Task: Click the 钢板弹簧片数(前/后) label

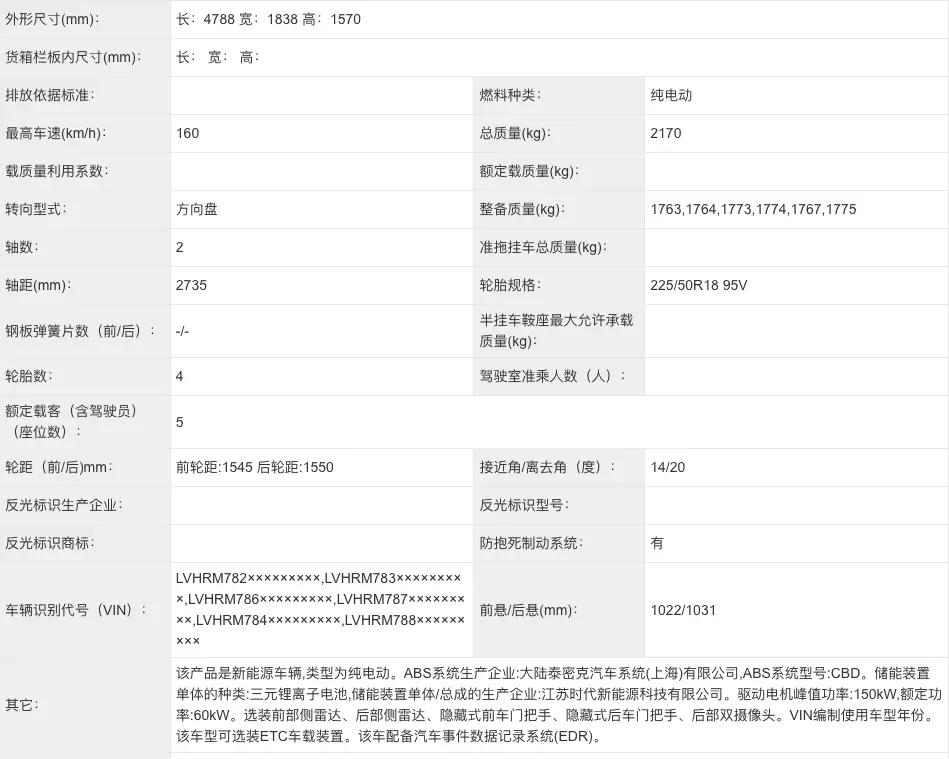Action: (80, 331)
